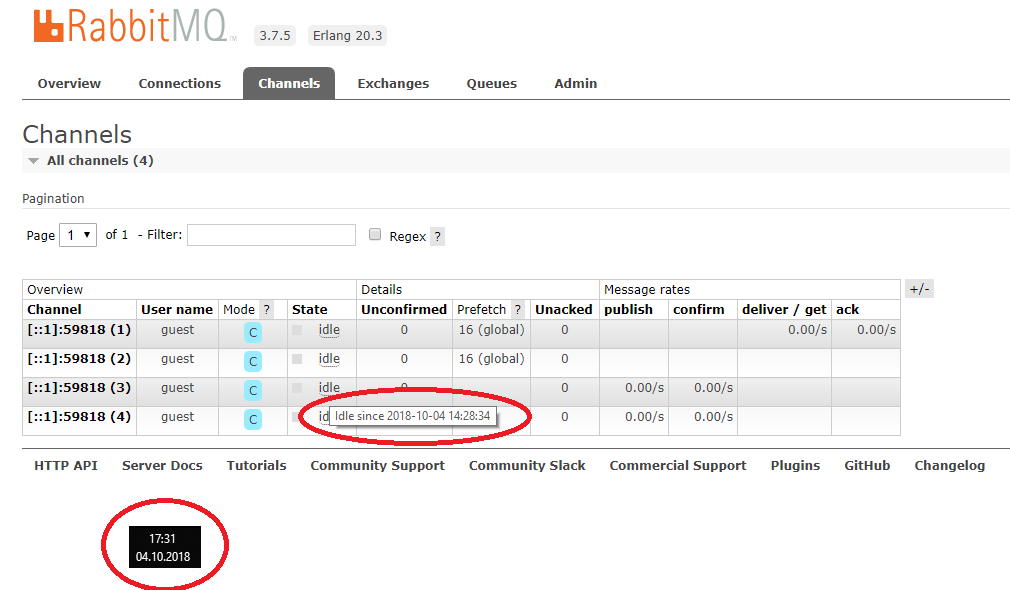This screenshot has height=590, width=1010.
Task: Open channel [::1]:59818 (4)
Action: coord(79,417)
